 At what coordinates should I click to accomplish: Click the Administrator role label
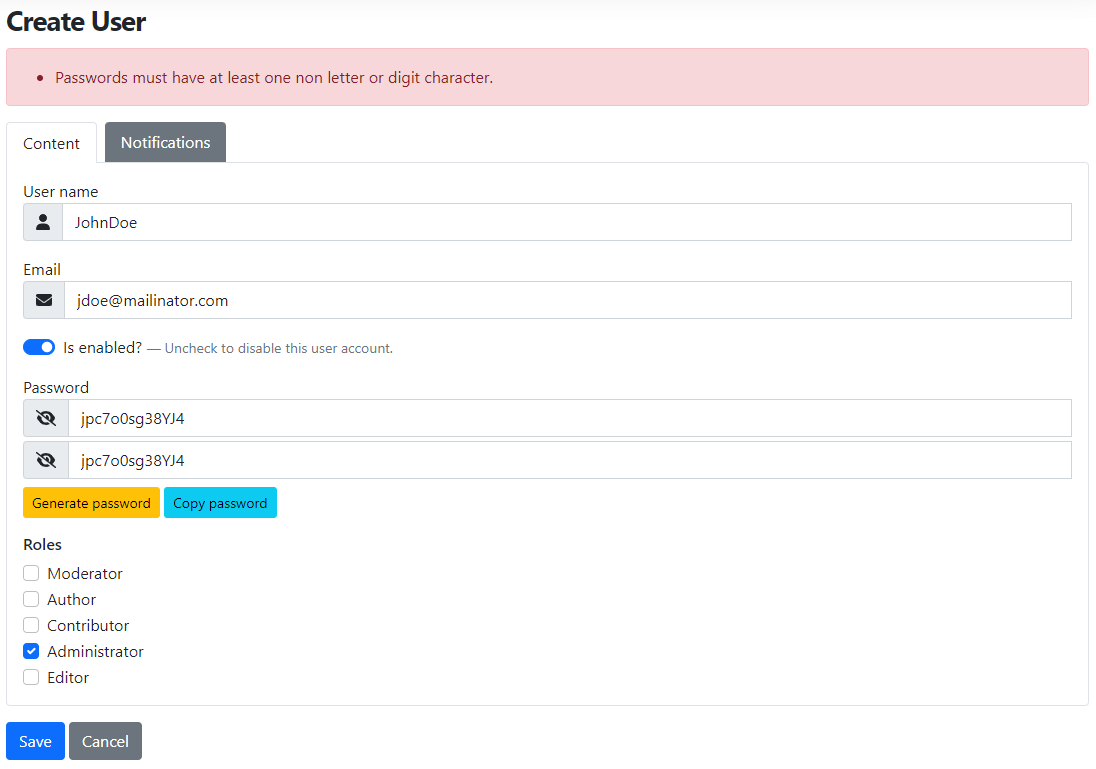[x=95, y=651]
